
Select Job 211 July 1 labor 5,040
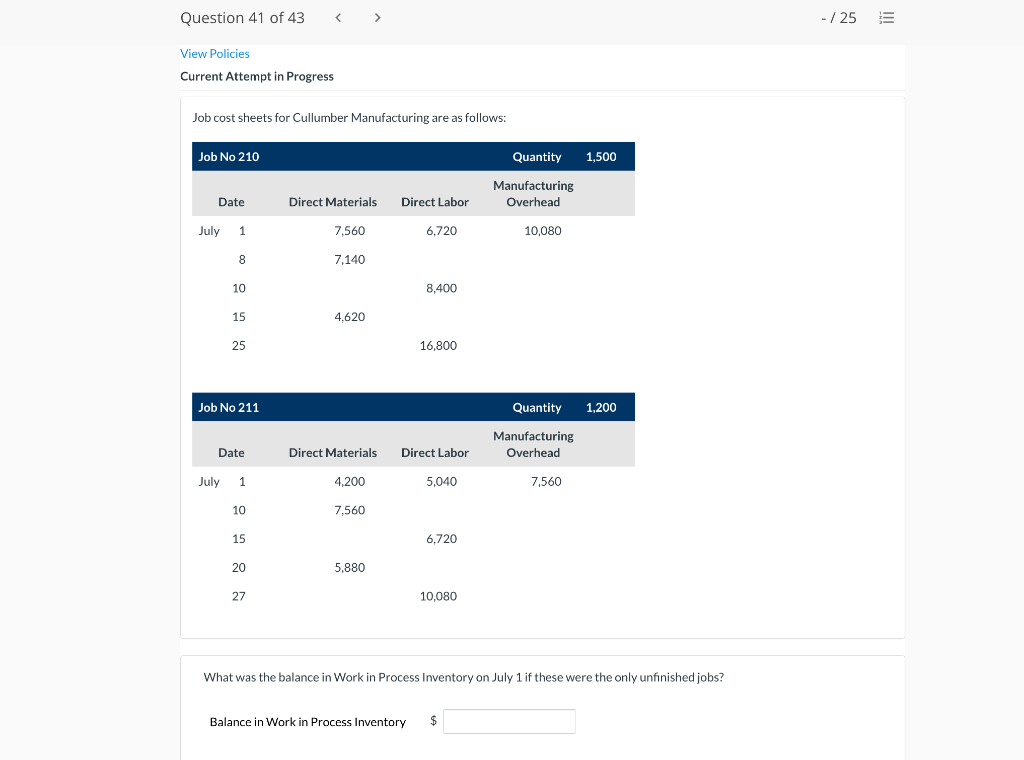(x=441, y=481)
